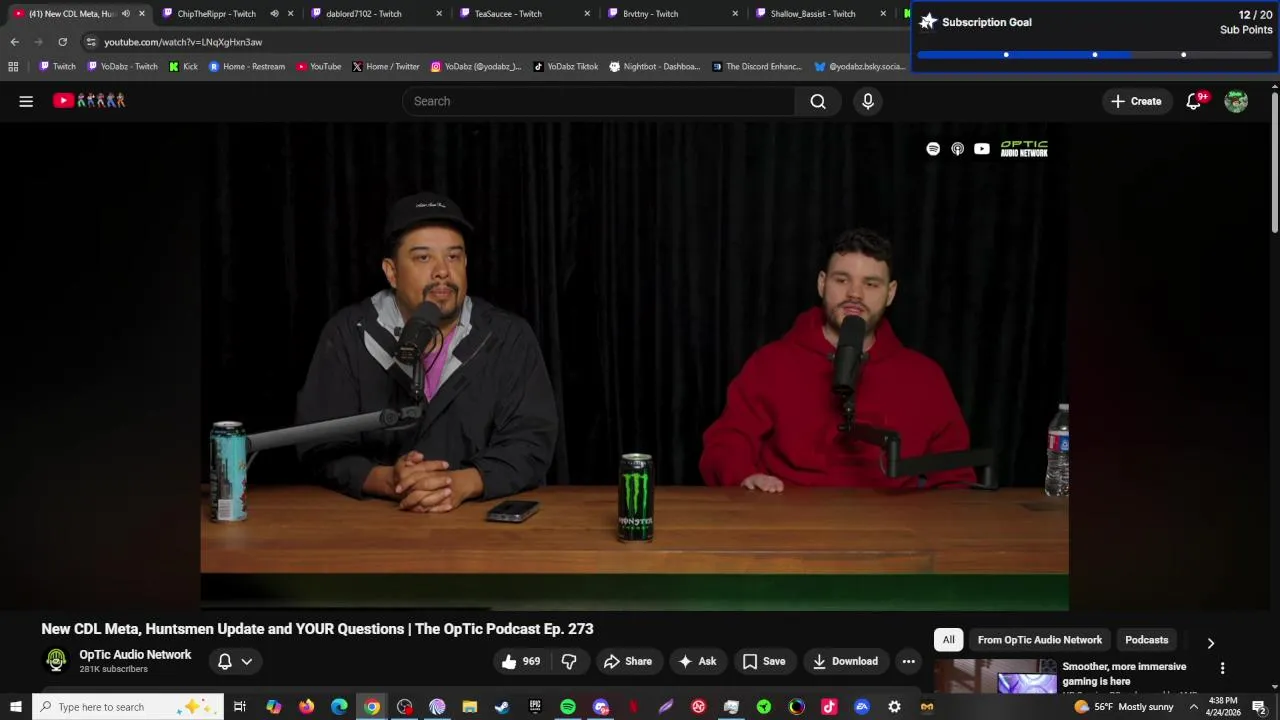1280x720 pixels.
Task: Show hidden system tray icons
Action: point(1193,707)
